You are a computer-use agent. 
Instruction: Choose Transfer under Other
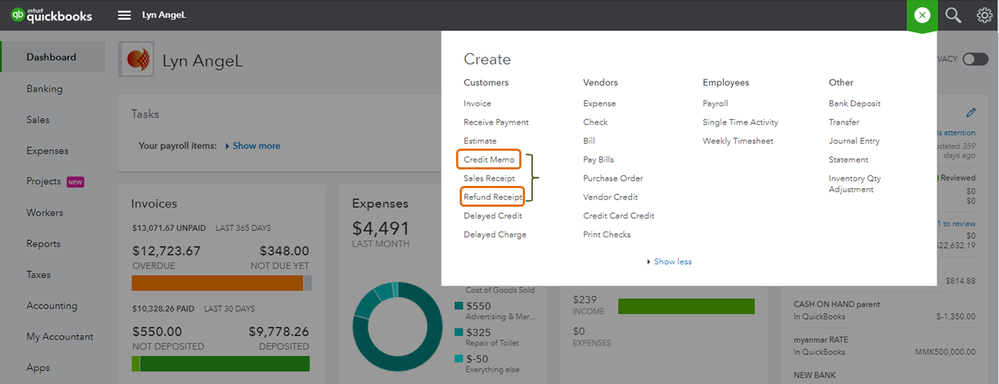coord(844,122)
